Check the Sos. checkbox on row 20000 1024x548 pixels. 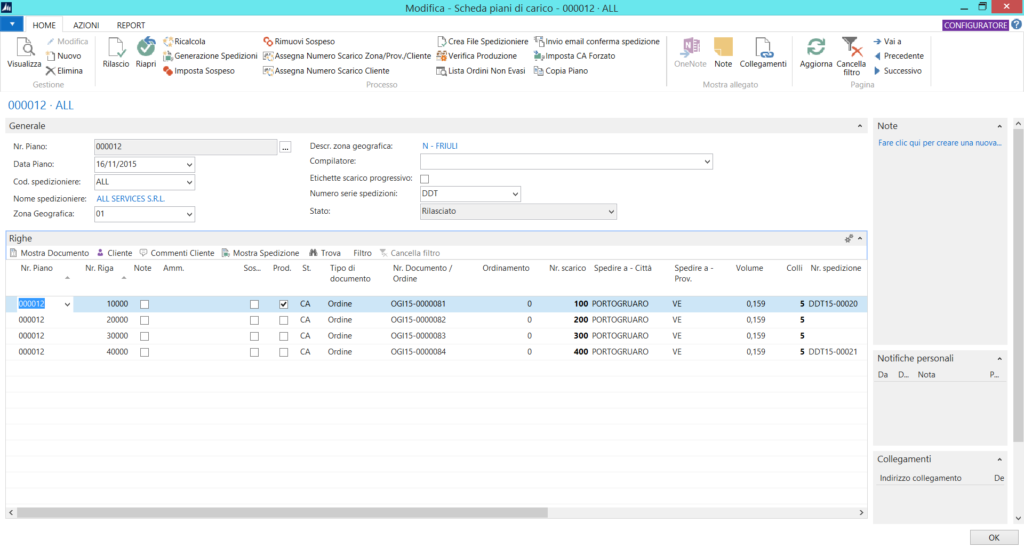click(254, 321)
